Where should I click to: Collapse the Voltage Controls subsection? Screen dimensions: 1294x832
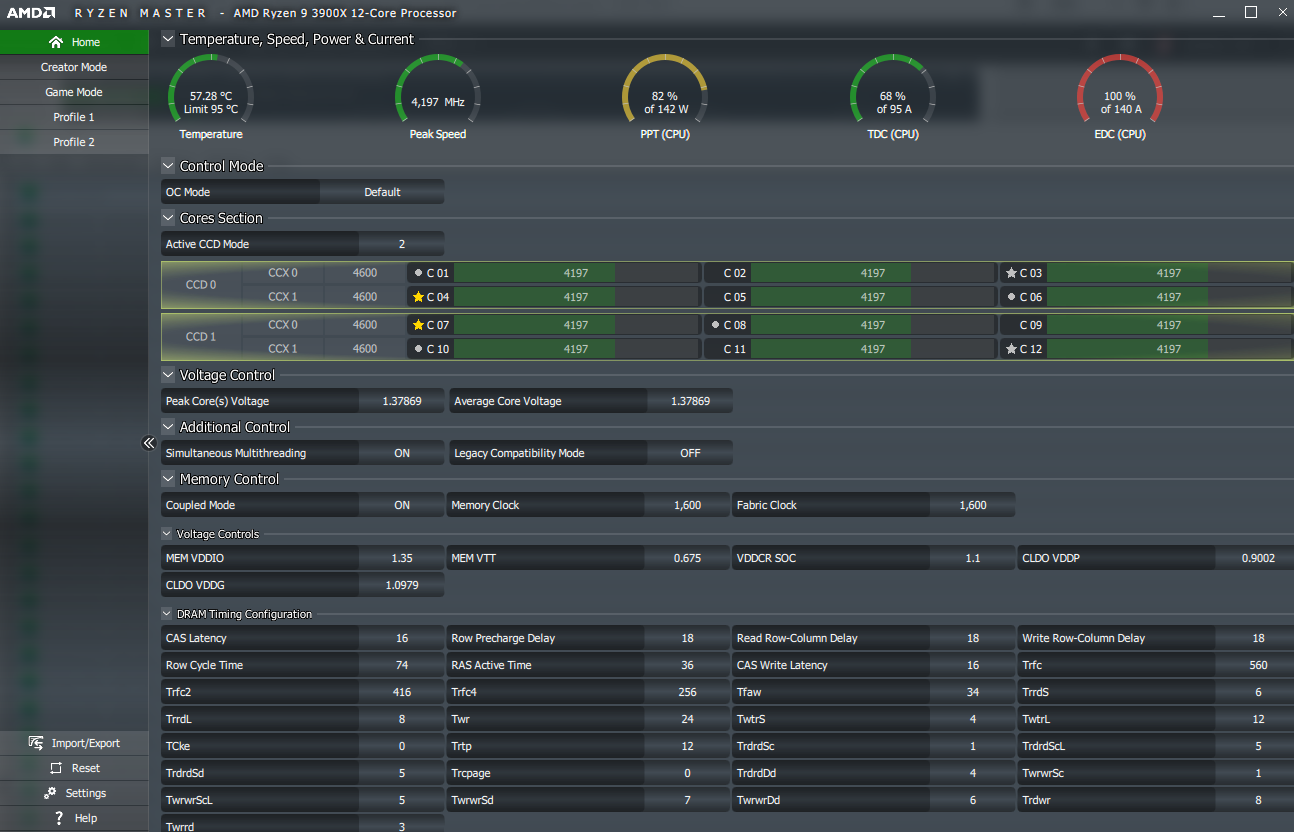(x=166, y=534)
